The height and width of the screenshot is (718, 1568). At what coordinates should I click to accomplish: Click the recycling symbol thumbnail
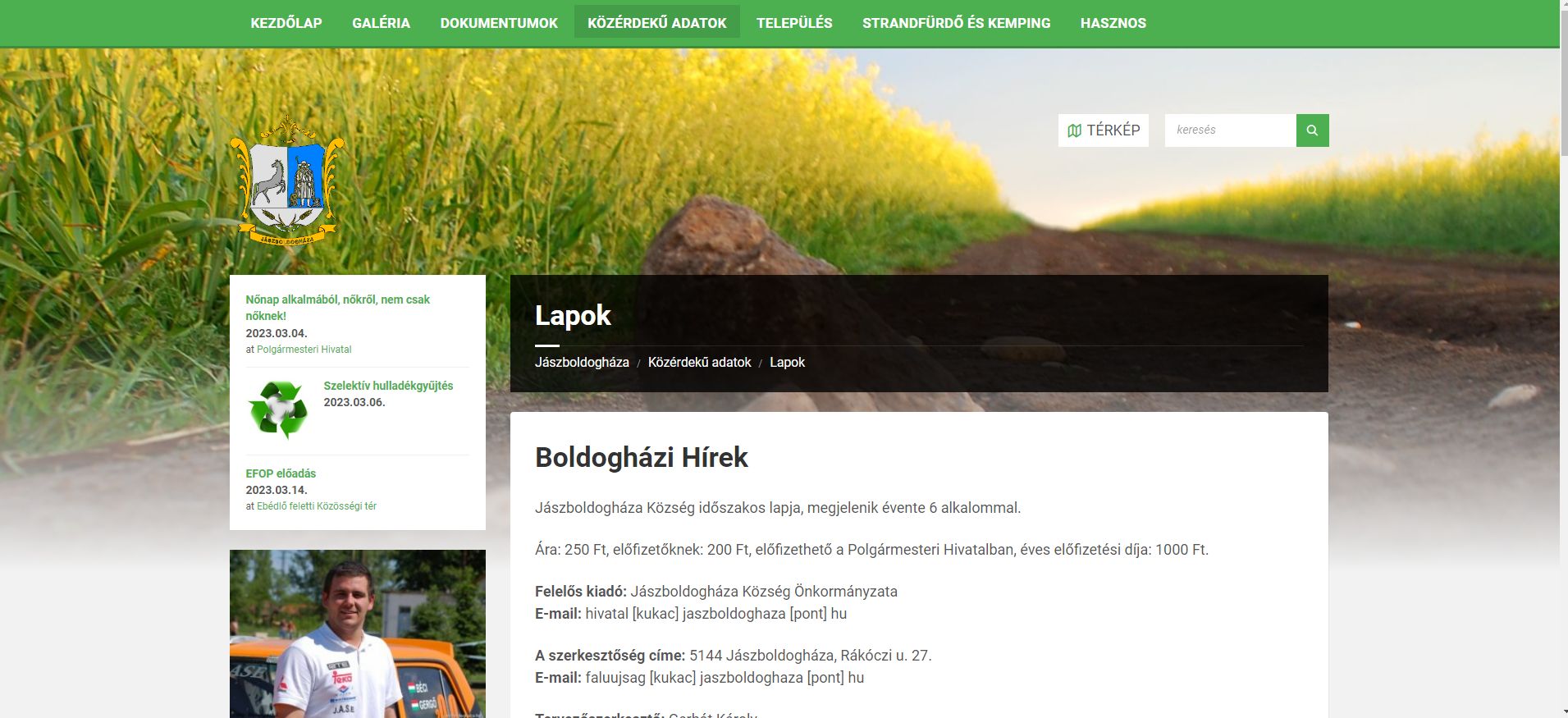[x=279, y=409]
